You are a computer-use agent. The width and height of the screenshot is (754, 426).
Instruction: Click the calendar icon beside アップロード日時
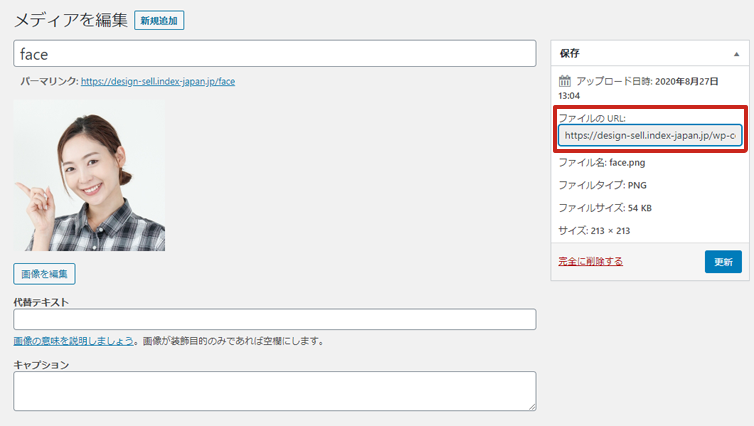click(x=565, y=80)
